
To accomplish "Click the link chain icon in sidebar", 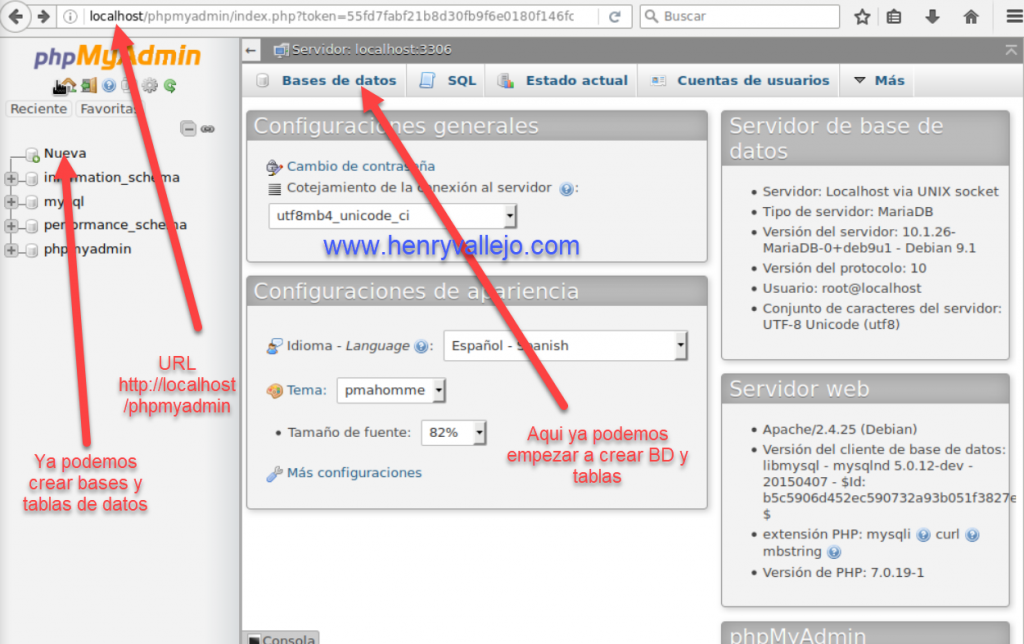I will pos(208,129).
